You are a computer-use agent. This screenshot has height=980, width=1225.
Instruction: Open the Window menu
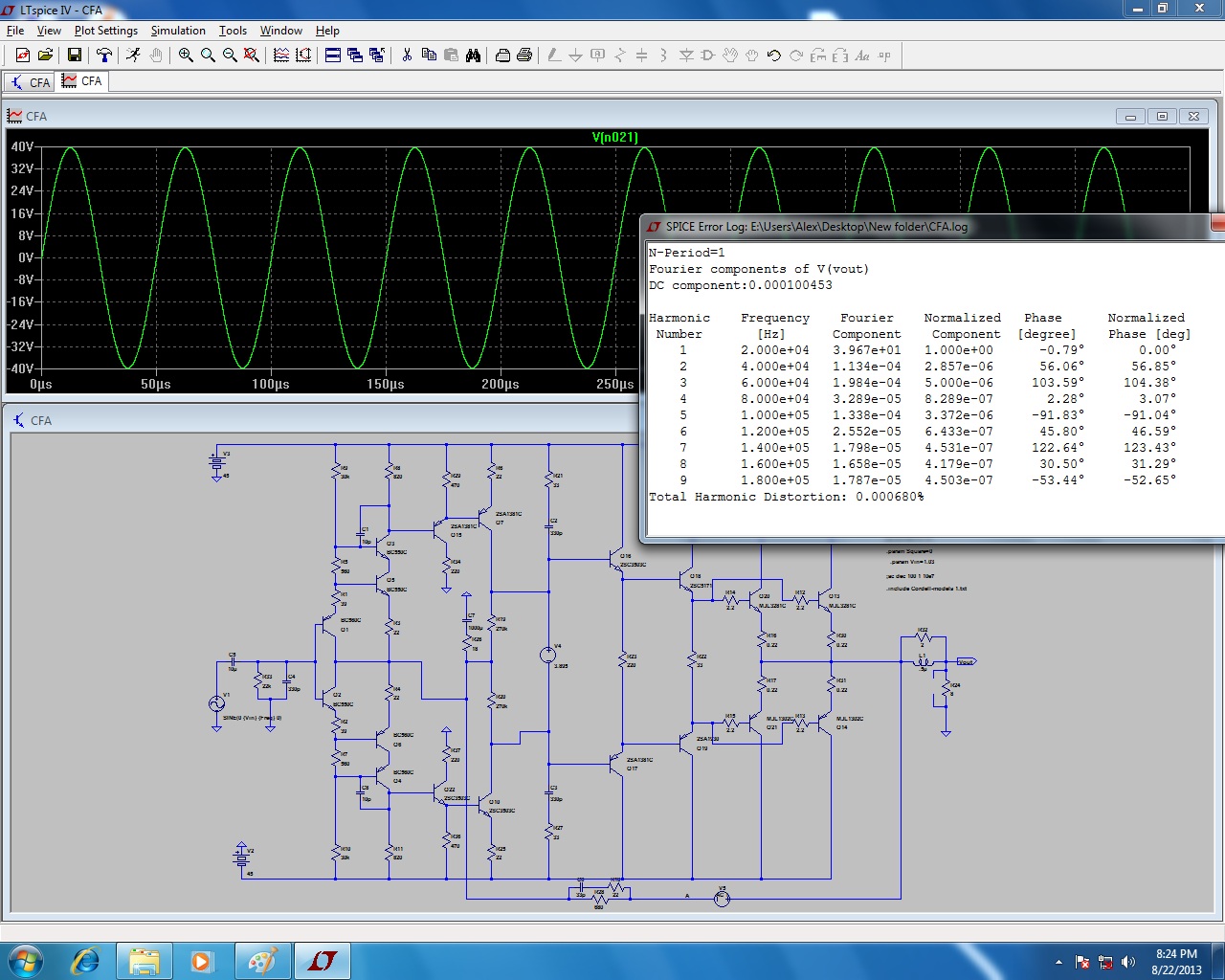coord(281,31)
